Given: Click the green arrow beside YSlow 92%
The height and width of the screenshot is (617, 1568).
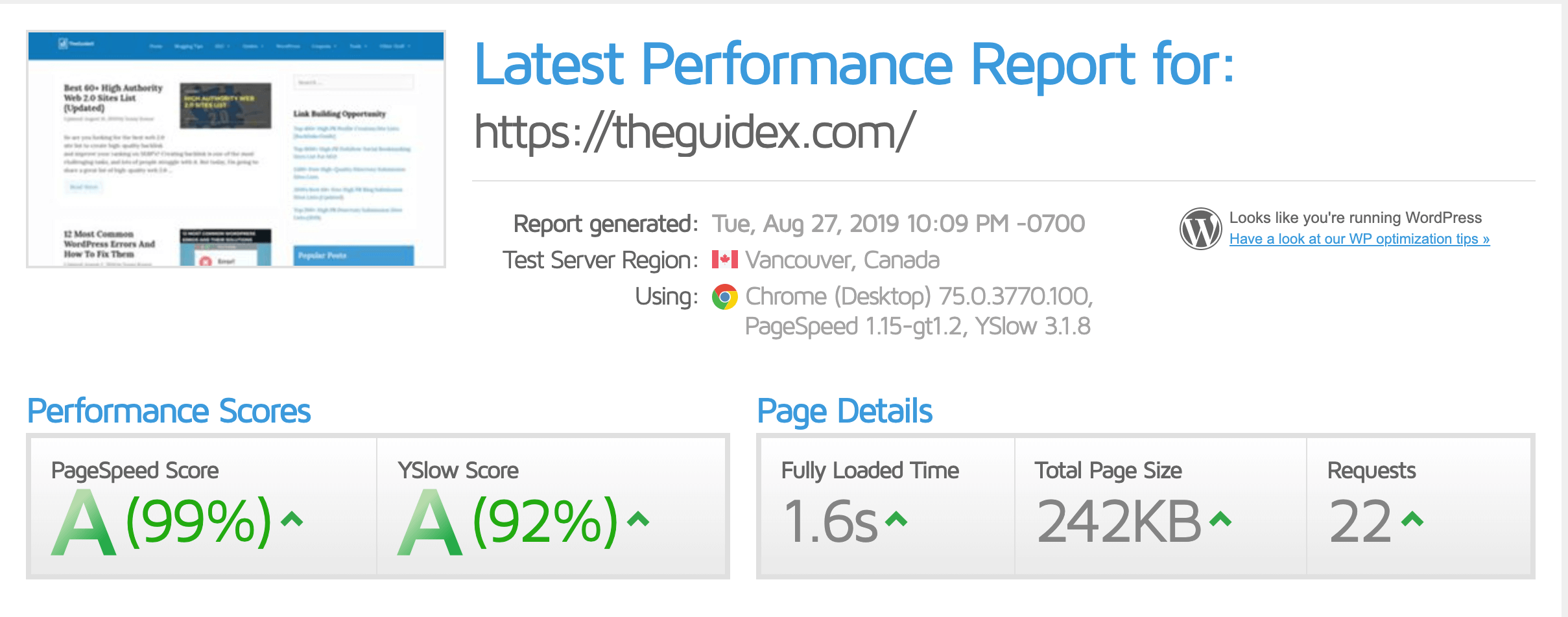Looking at the screenshot, I should click(639, 518).
